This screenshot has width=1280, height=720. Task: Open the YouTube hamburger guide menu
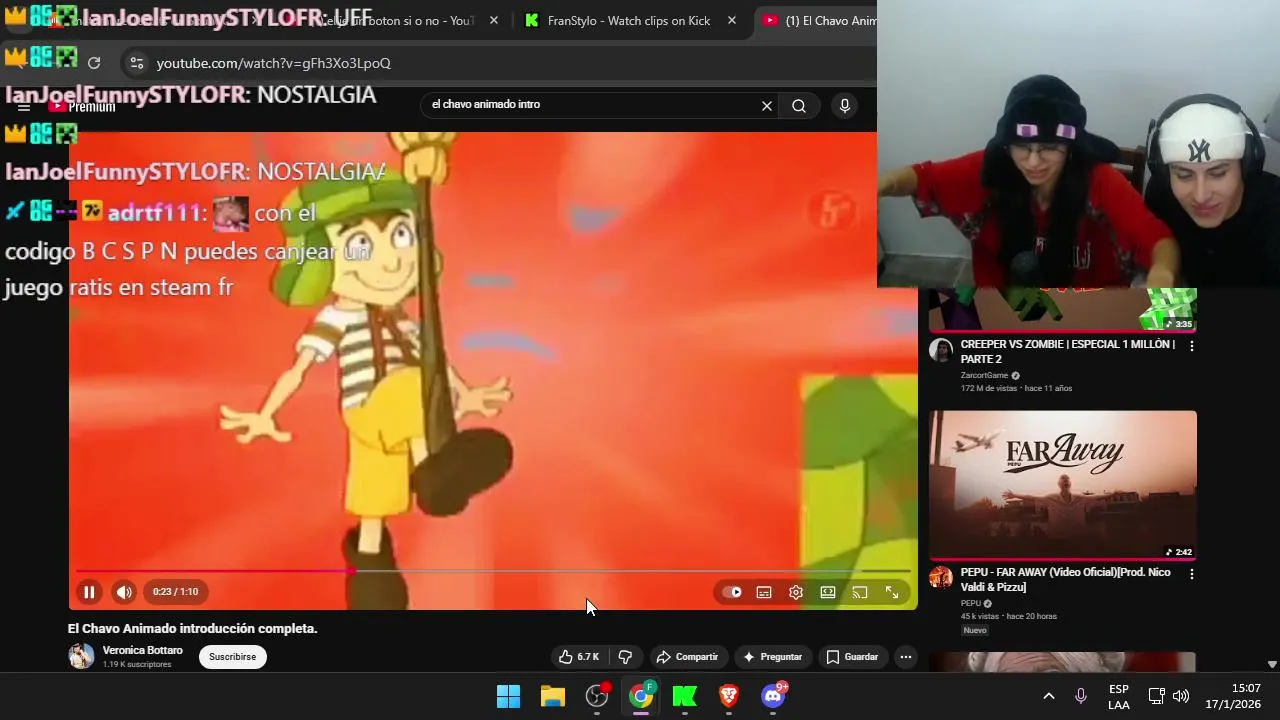[x=24, y=106]
